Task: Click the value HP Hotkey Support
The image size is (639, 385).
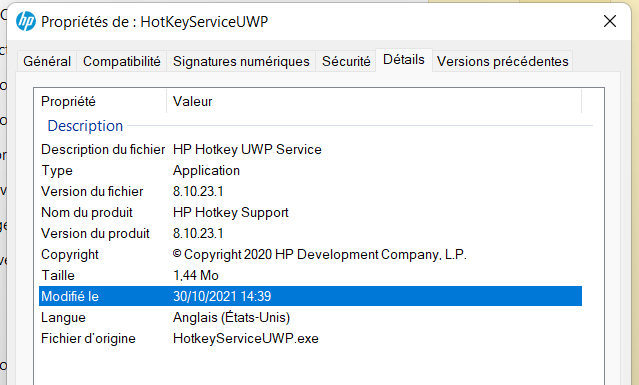Action: [231, 212]
